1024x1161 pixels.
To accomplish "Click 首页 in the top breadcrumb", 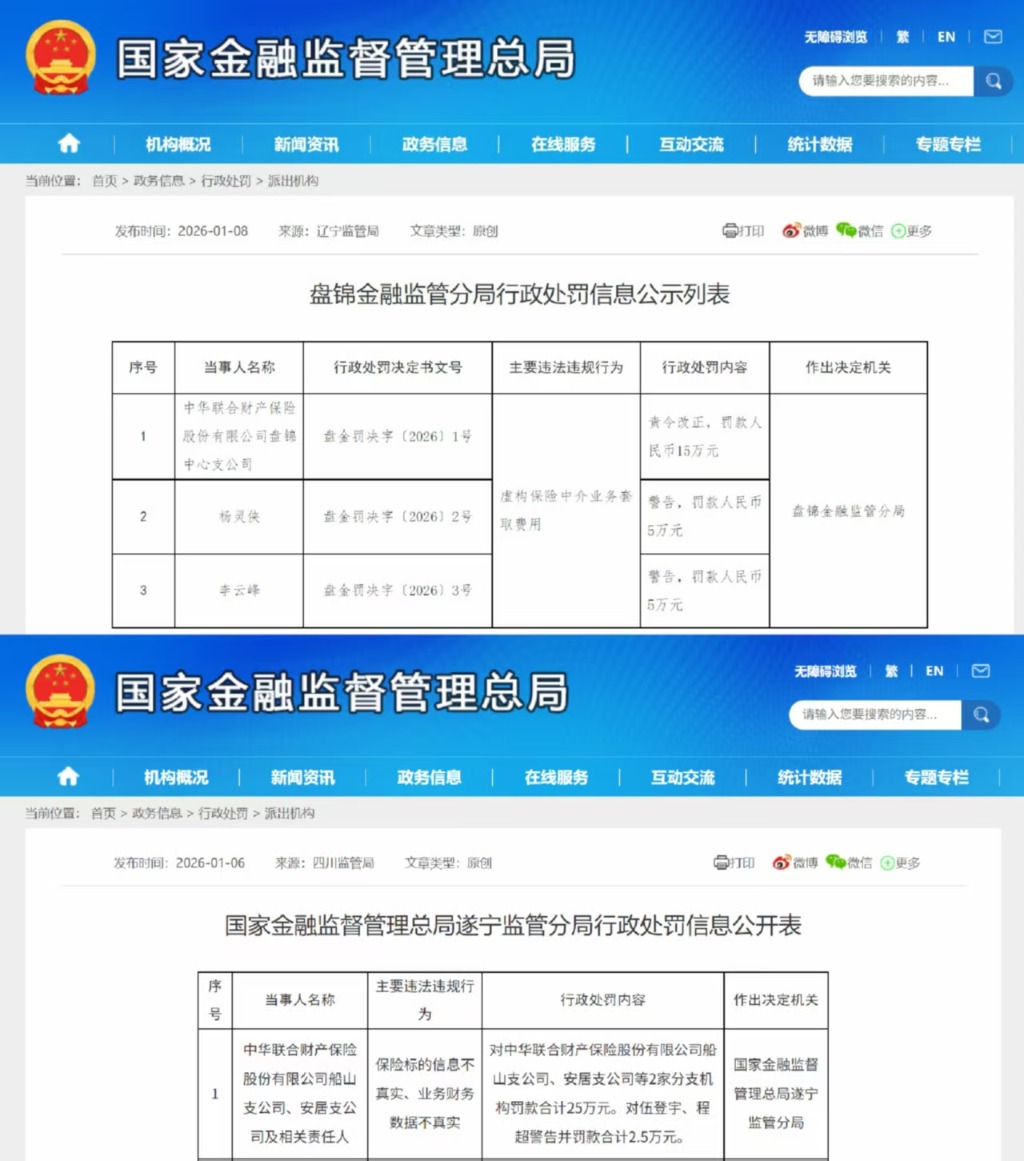I will click(x=104, y=181).
